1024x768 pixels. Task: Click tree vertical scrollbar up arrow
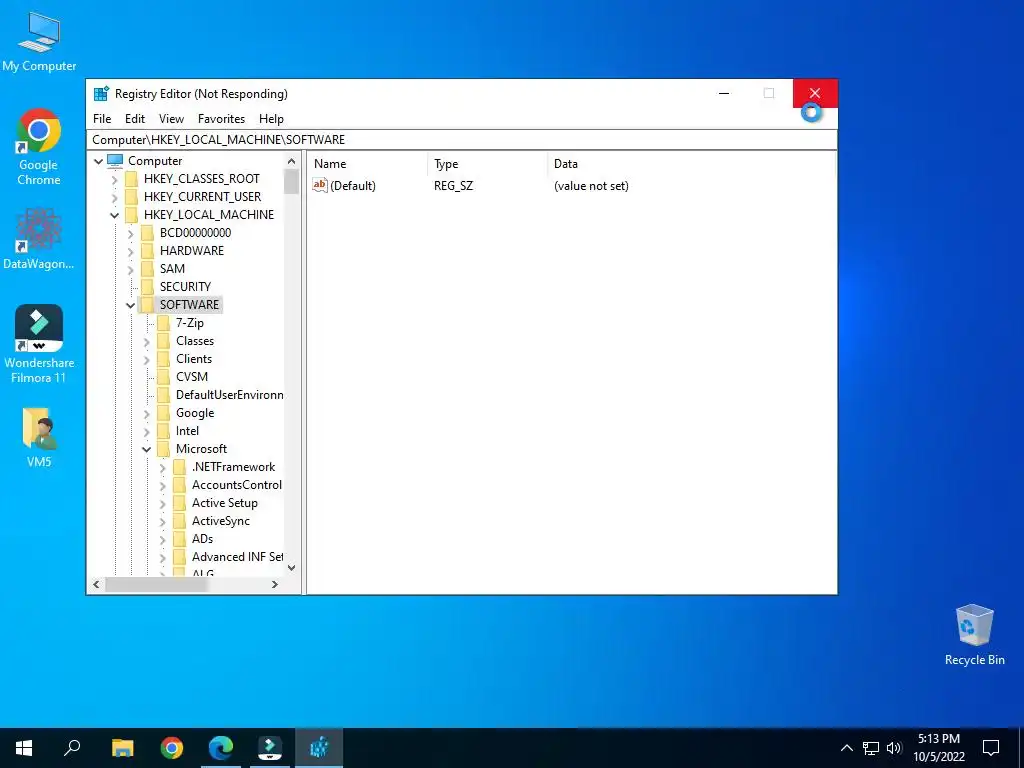[x=291, y=161]
